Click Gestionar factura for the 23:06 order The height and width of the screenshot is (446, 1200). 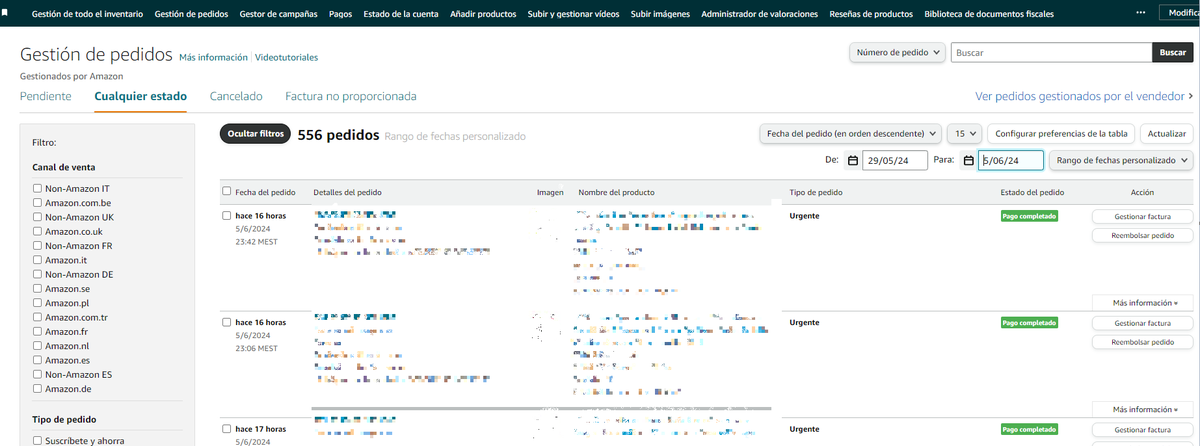(1142, 323)
